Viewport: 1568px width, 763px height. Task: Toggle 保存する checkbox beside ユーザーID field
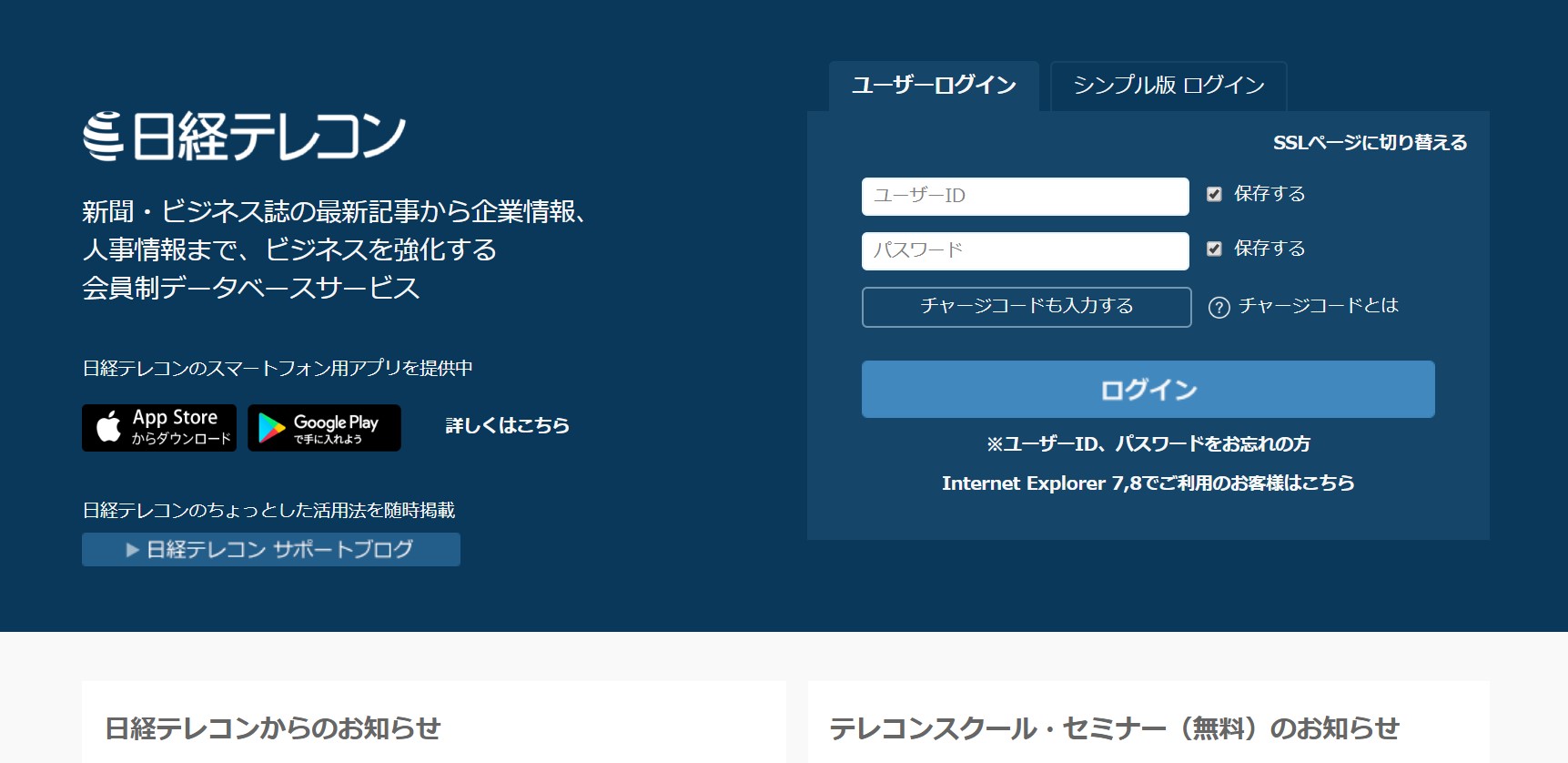[x=1214, y=194]
